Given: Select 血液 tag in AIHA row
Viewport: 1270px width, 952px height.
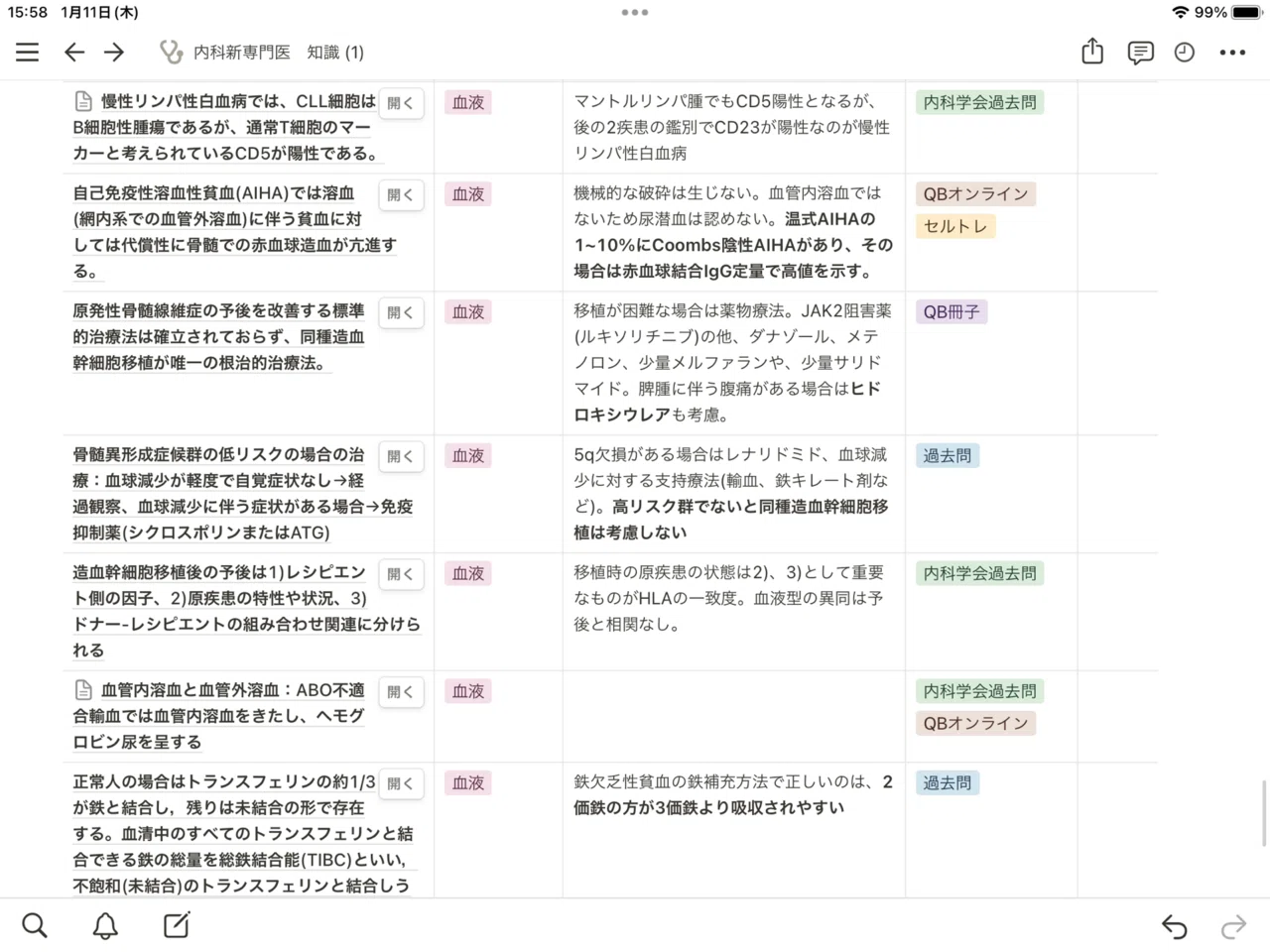Looking at the screenshot, I should click(x=468, y=194).
